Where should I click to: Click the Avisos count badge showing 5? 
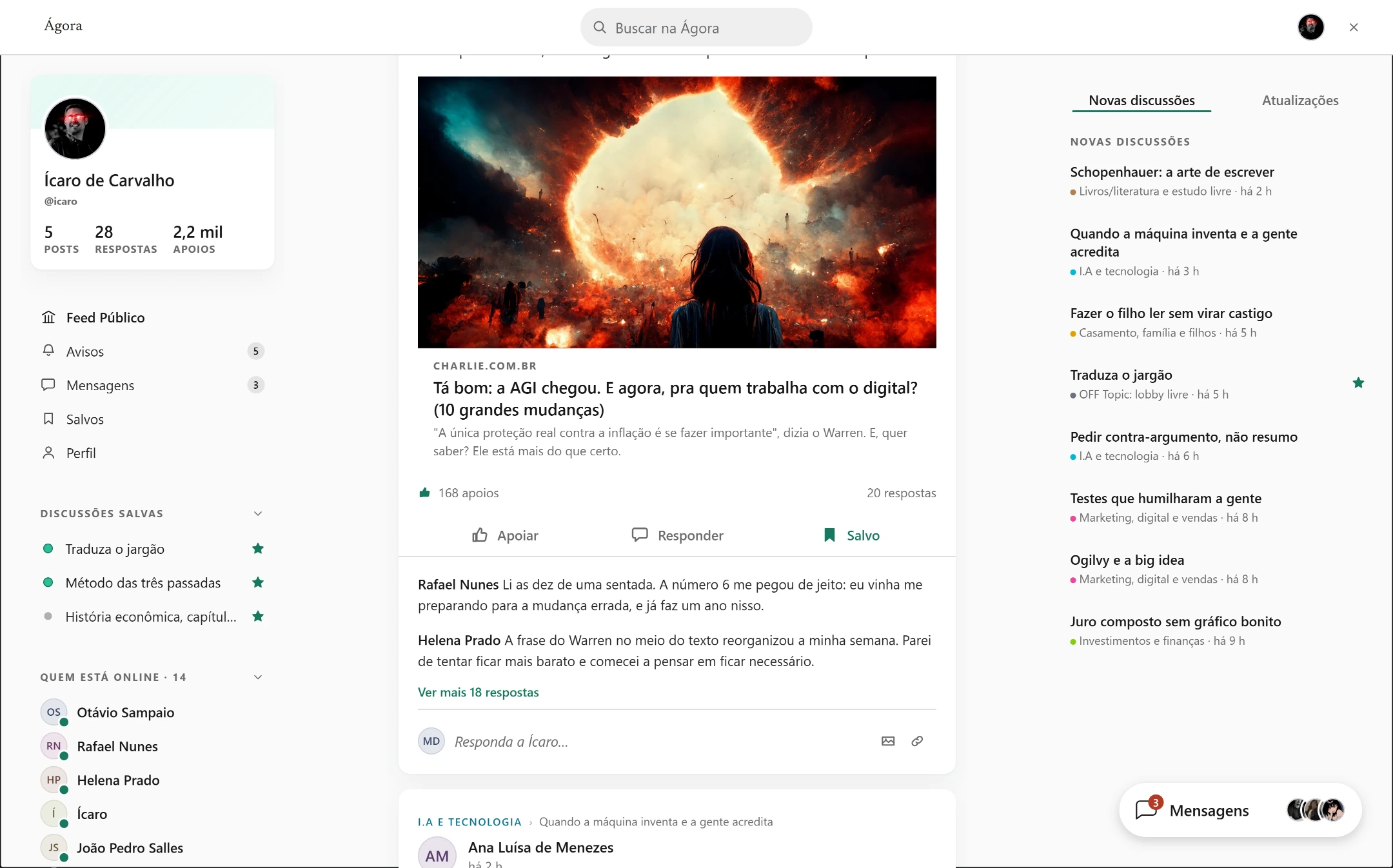click(x=256, y=351)
